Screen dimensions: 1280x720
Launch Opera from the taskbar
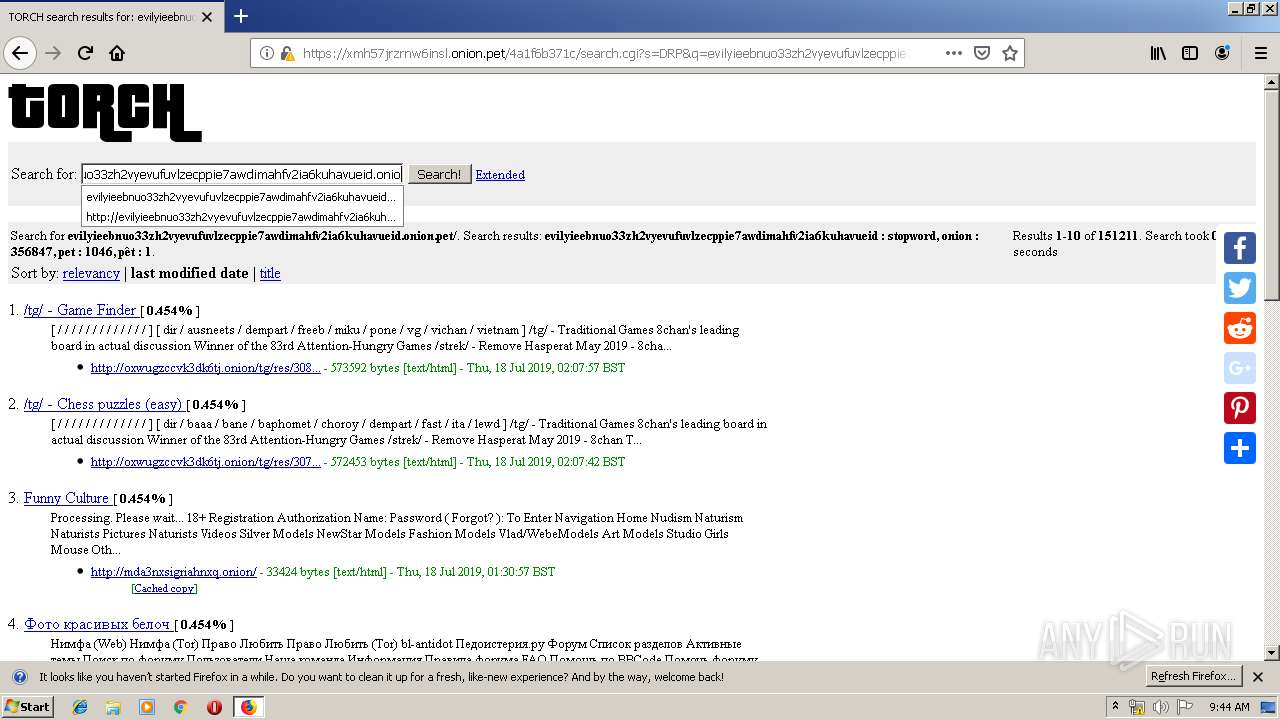(x=214, y=707)
